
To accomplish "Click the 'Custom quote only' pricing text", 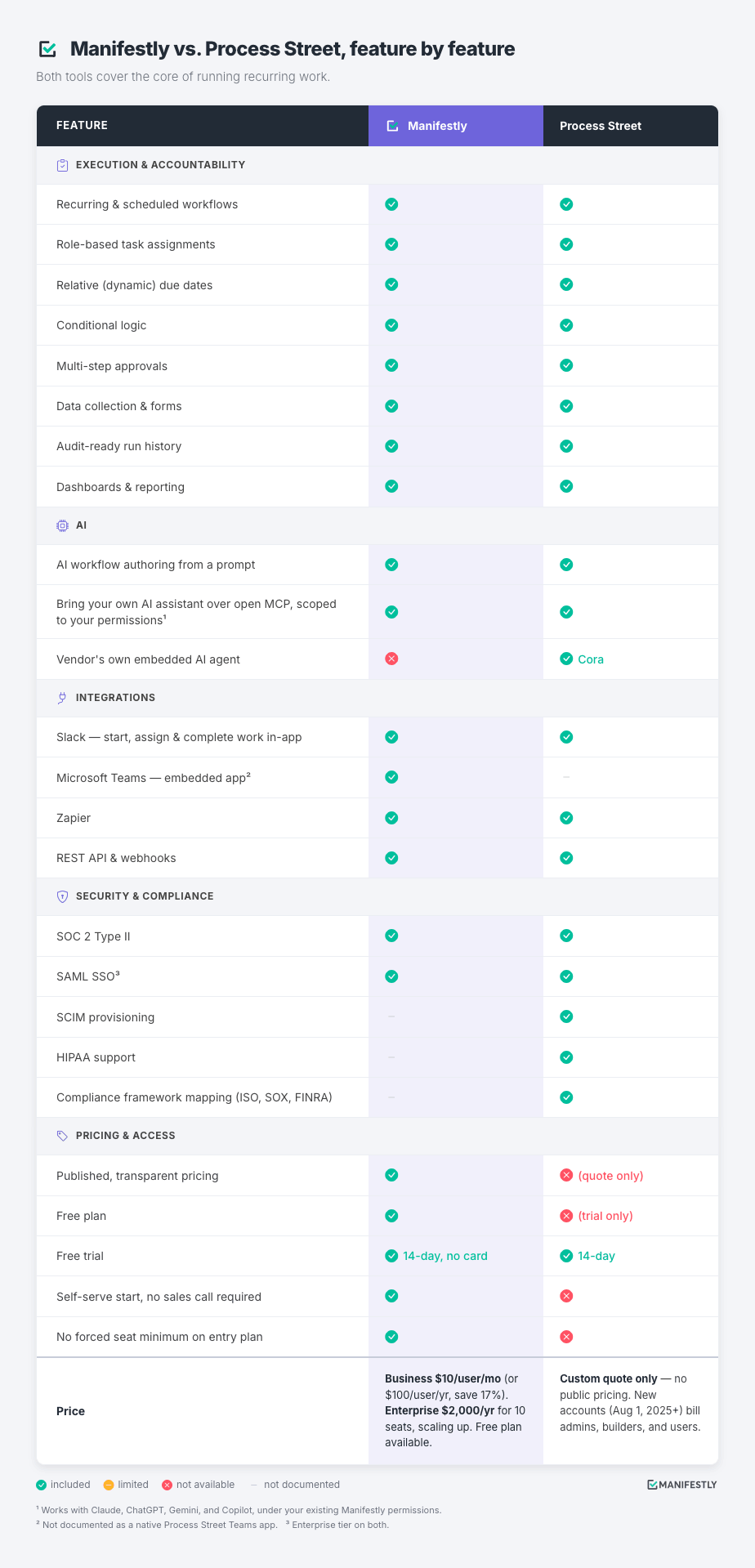I will (x=609, y=1378).
